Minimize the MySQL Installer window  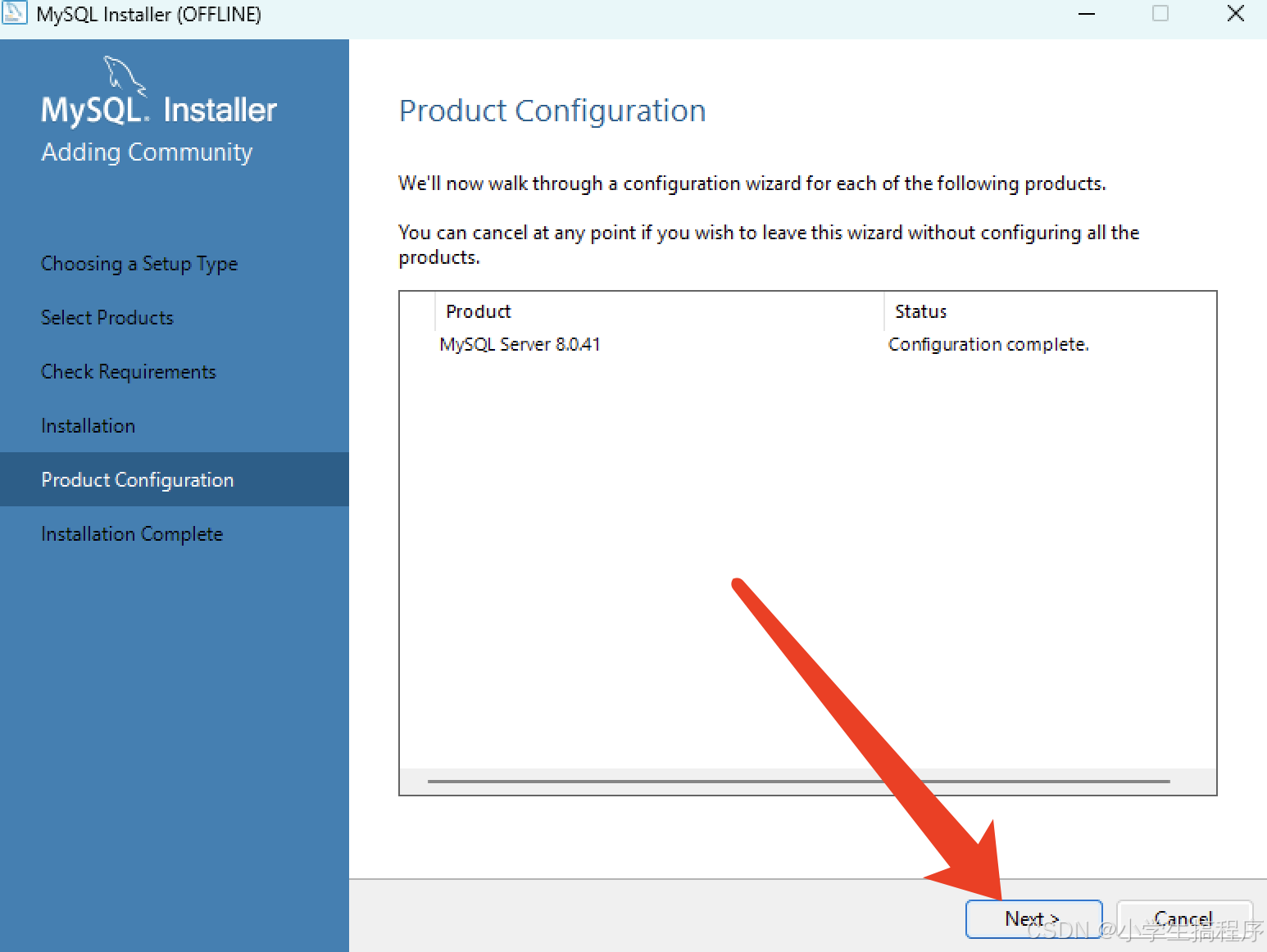(x=1087, y=14)
